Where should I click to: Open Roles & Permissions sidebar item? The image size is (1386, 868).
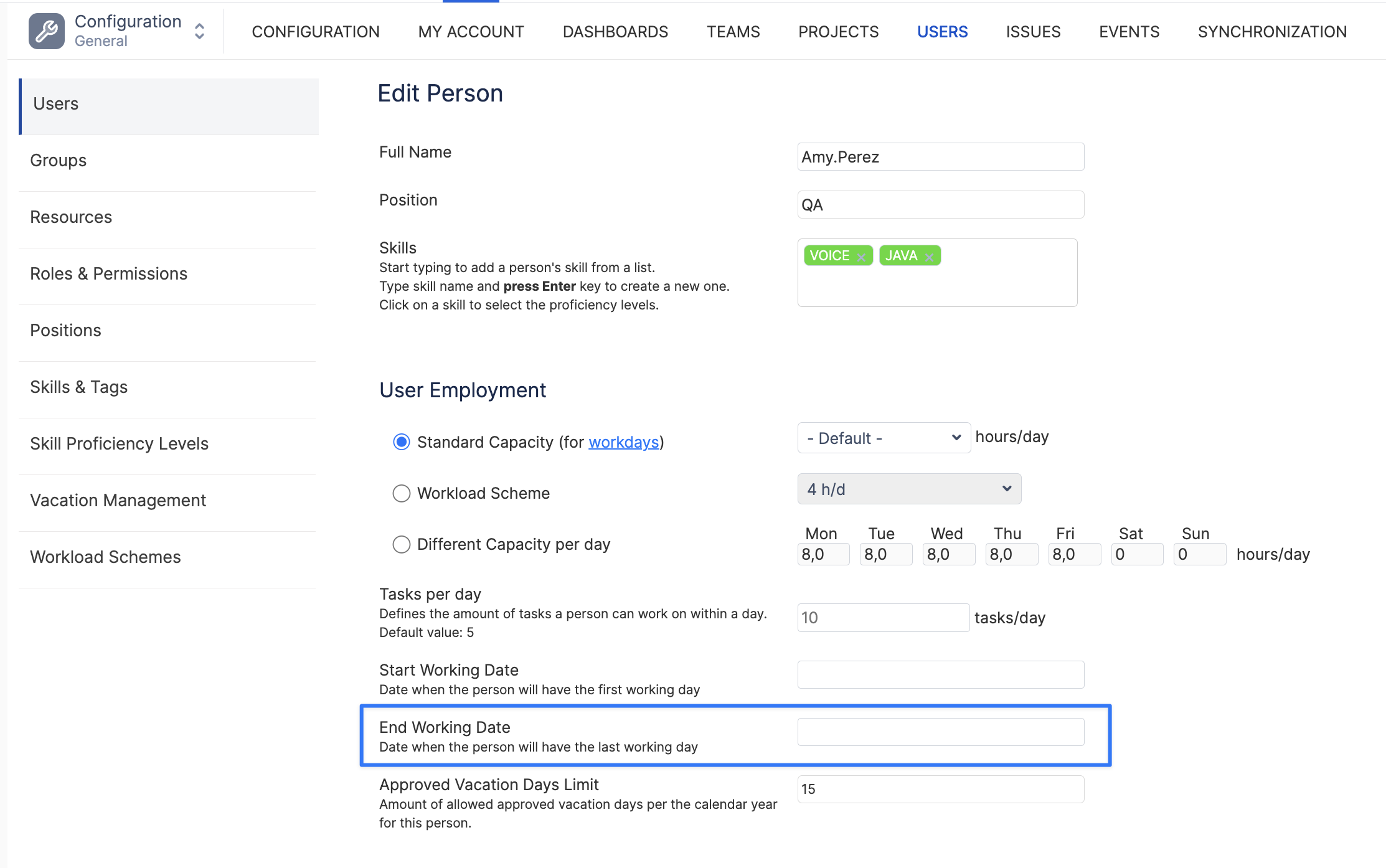[108, 273]
